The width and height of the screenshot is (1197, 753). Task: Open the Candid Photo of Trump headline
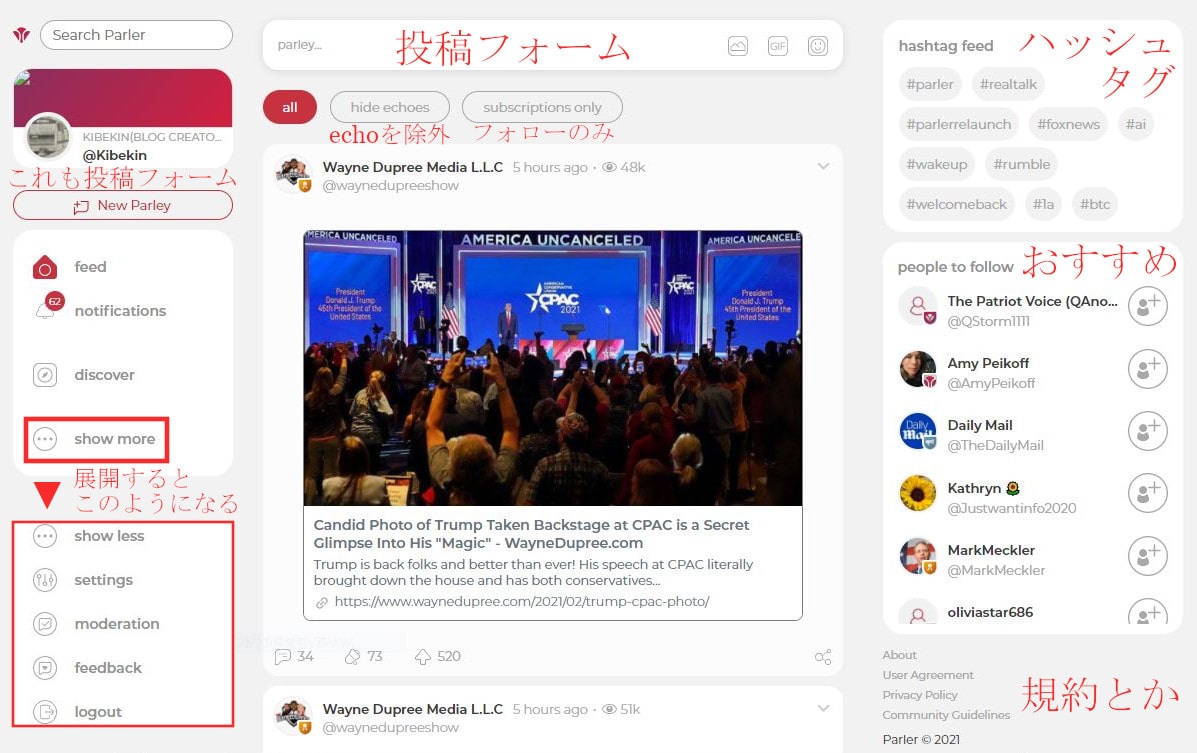tap(531, 534)
